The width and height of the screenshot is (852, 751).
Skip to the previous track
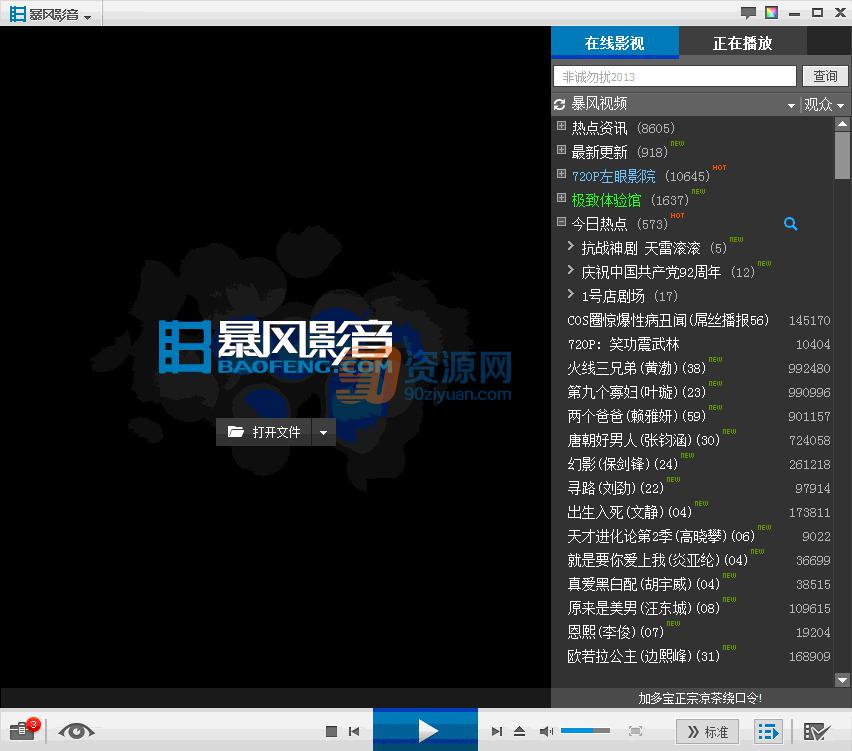pos(354,731)
